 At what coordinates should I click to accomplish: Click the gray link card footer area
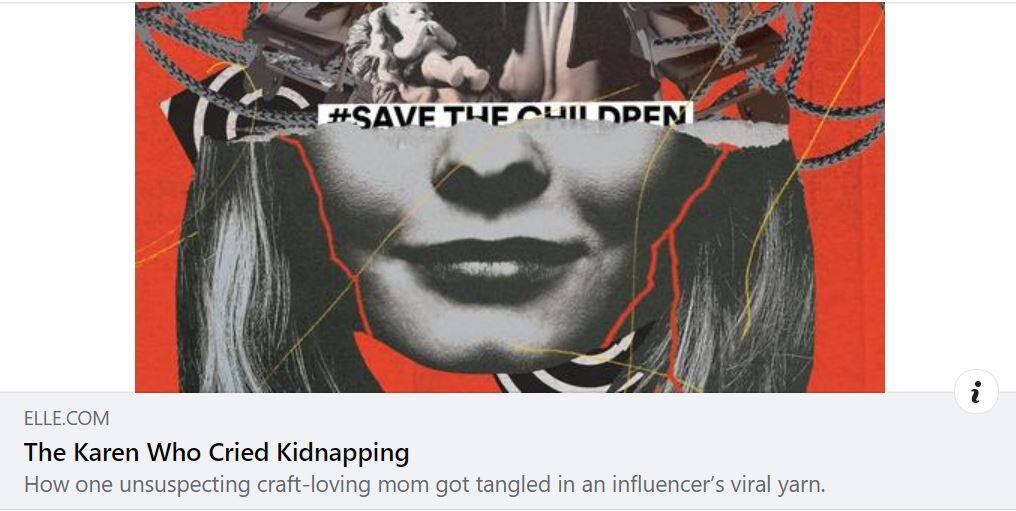click(x=508, y=451)
